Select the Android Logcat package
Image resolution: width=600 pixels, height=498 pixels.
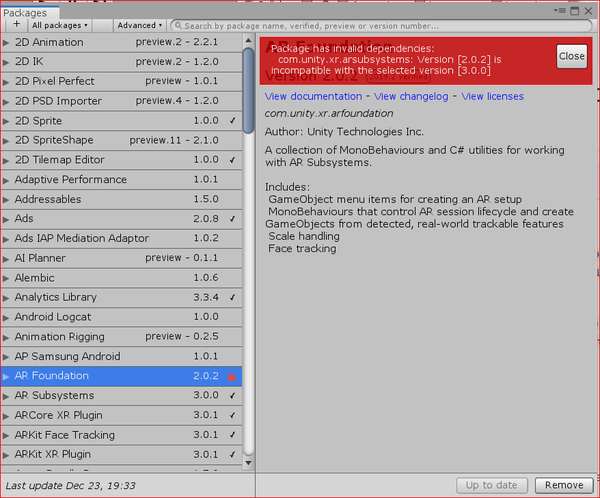click(121, 317)
